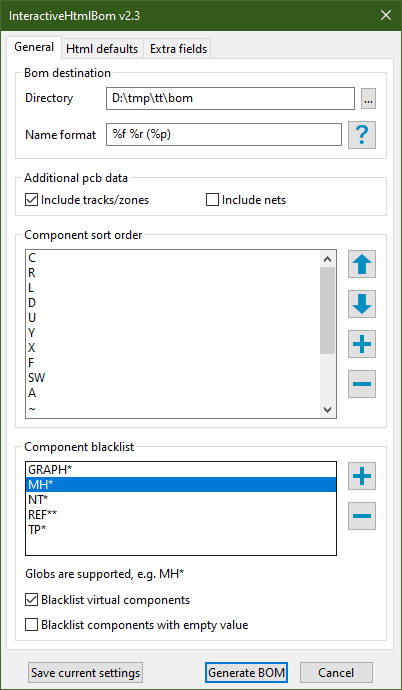
Task: Open name format help question mark
Action: coord(362,135)
